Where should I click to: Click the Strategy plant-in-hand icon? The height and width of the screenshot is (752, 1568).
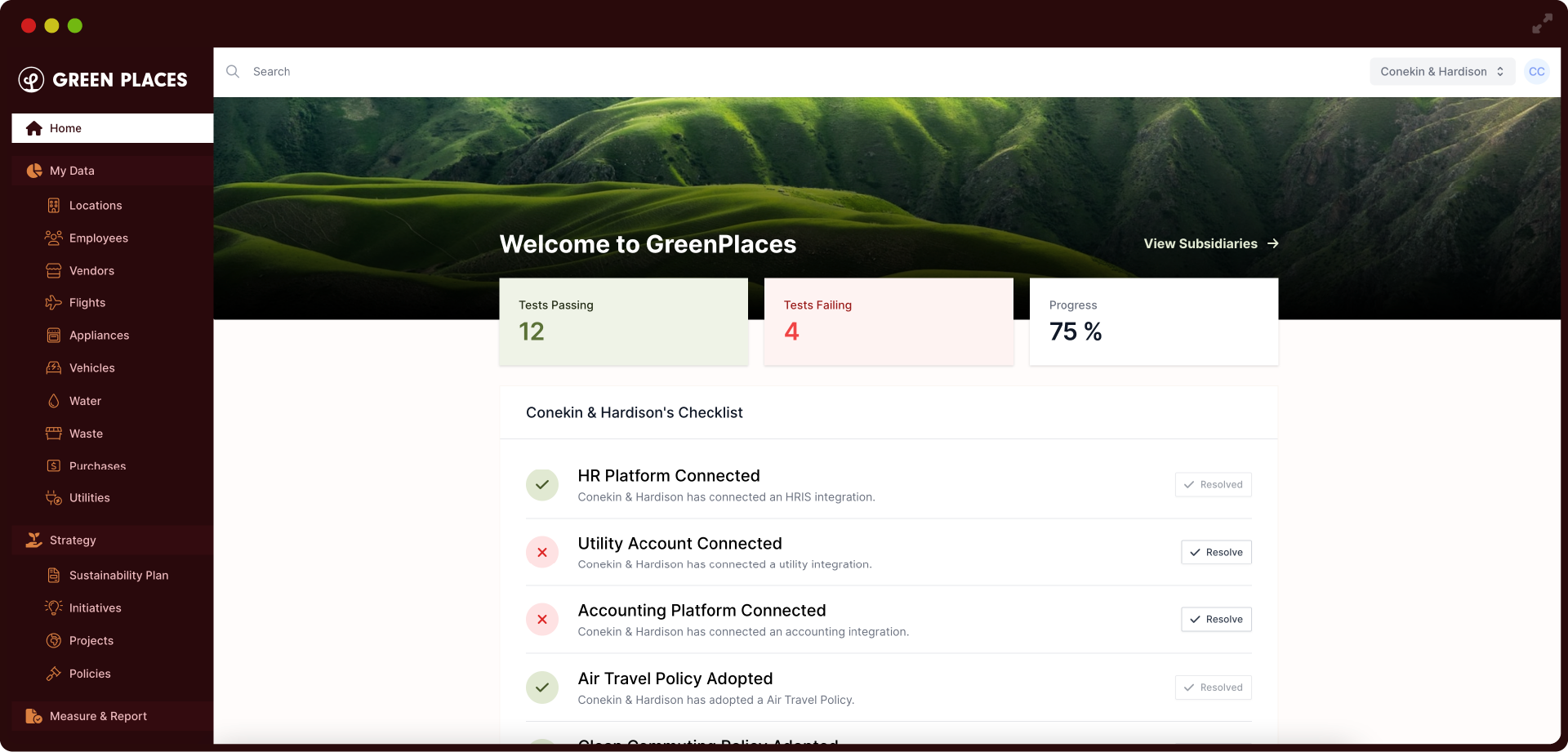pos(34,540)
